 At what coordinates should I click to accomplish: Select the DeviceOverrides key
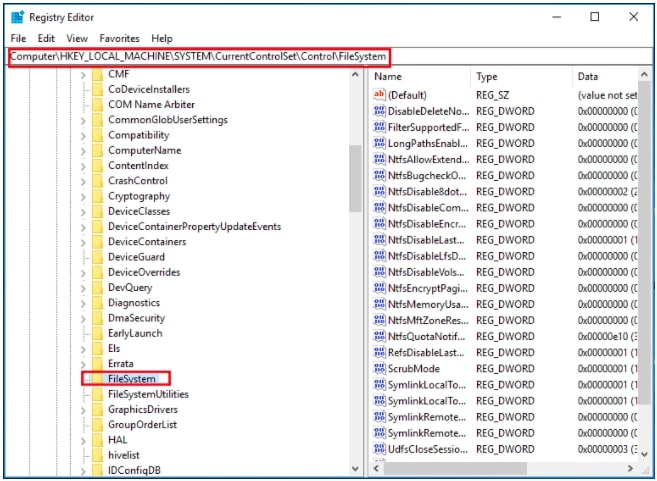(x=144, y=272)
